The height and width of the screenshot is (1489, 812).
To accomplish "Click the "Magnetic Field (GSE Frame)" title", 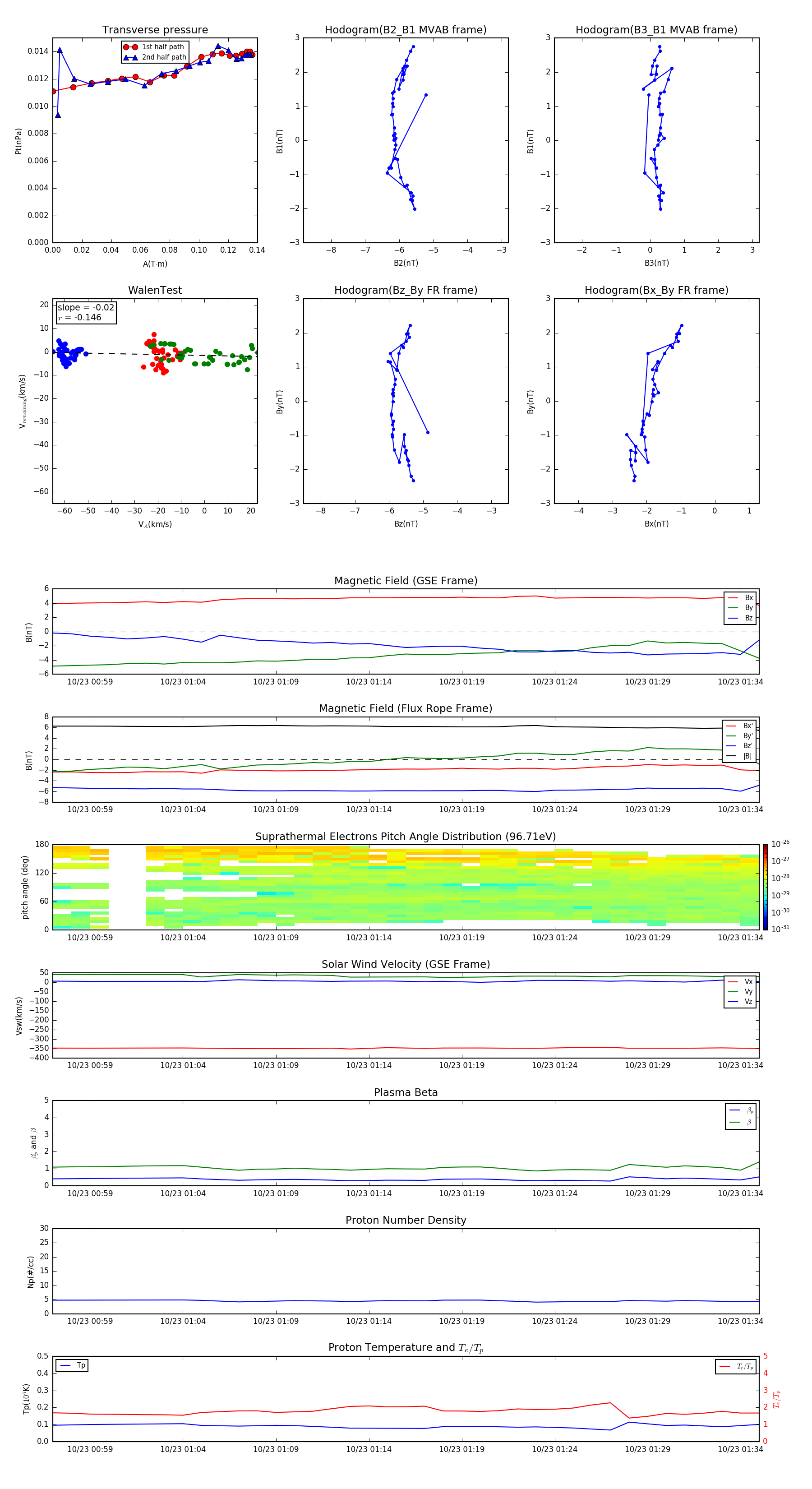I will pos(406,581).
